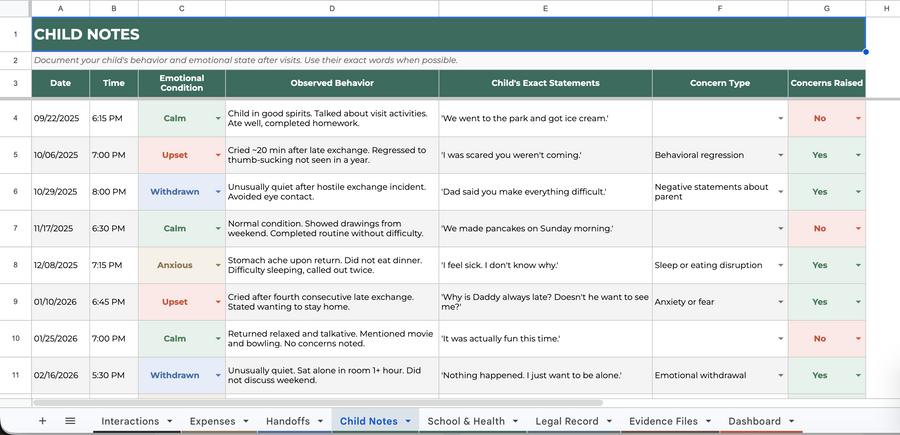Open Anxious dropdown in 12/08/2025 row
Viewport: 900px width, 435px height.
click(218, 265)
